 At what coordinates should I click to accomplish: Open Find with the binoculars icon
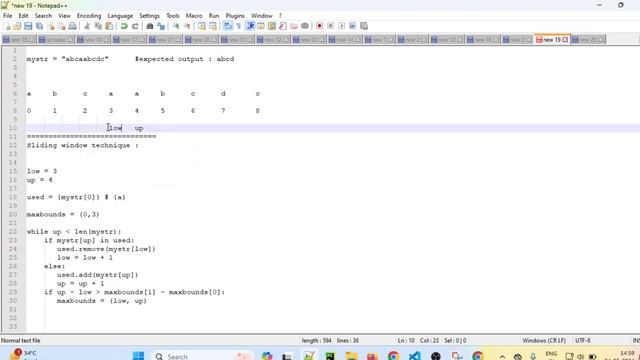[150, 26]
